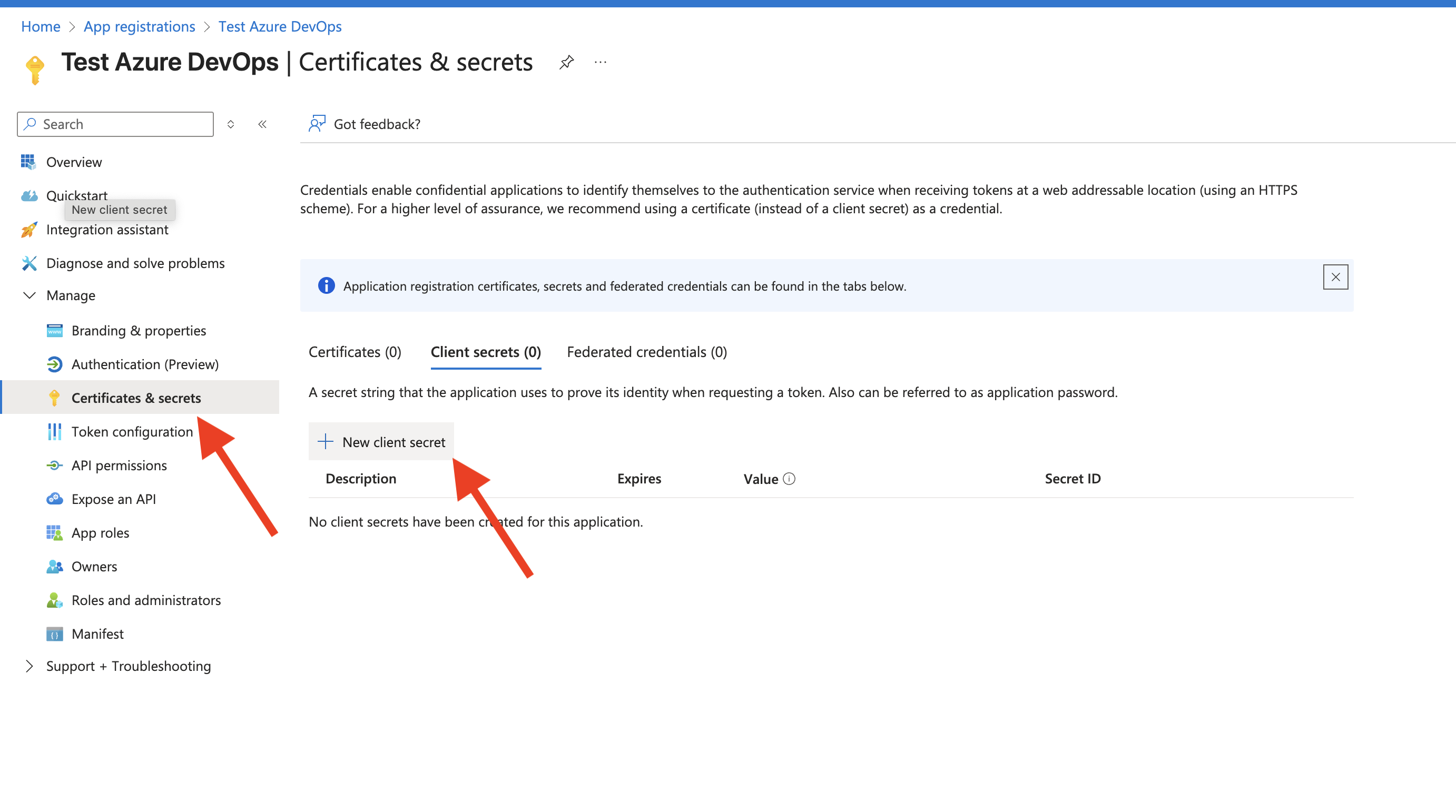Select Branding & properties
1456x812 pixels.
coord(139,331)
